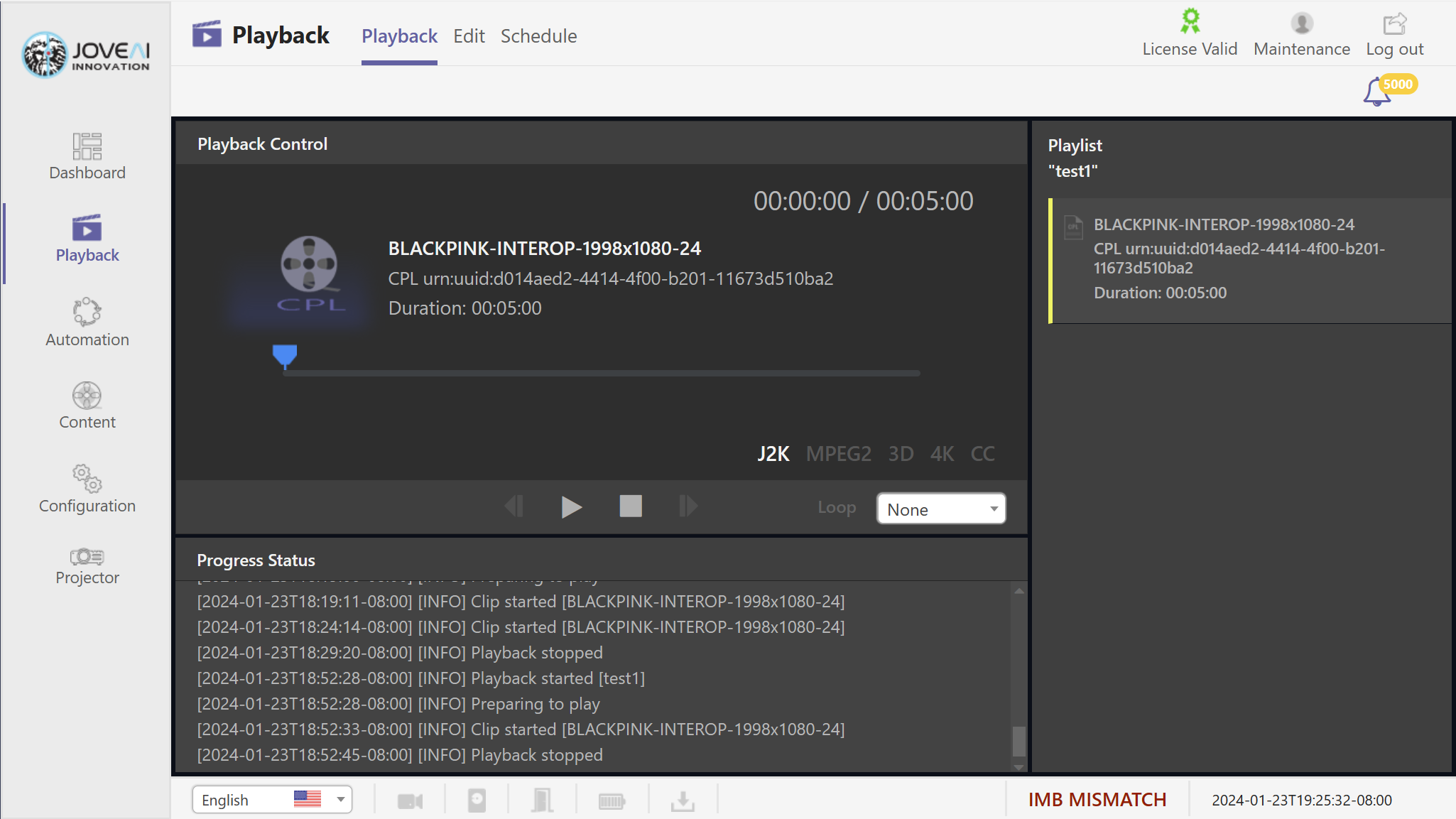1456x819 pixels.
Task: Switch to the Edit tab
Action: 469,36
